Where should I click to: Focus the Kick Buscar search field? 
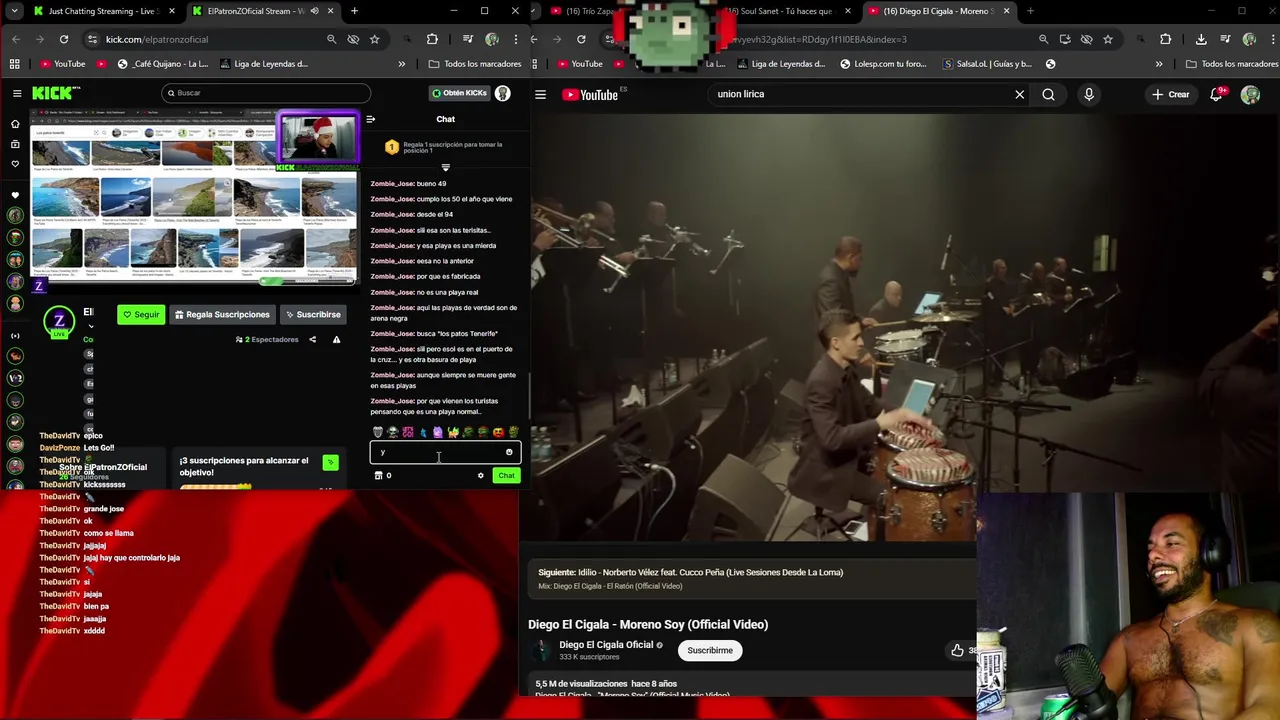tap(266, 93)
